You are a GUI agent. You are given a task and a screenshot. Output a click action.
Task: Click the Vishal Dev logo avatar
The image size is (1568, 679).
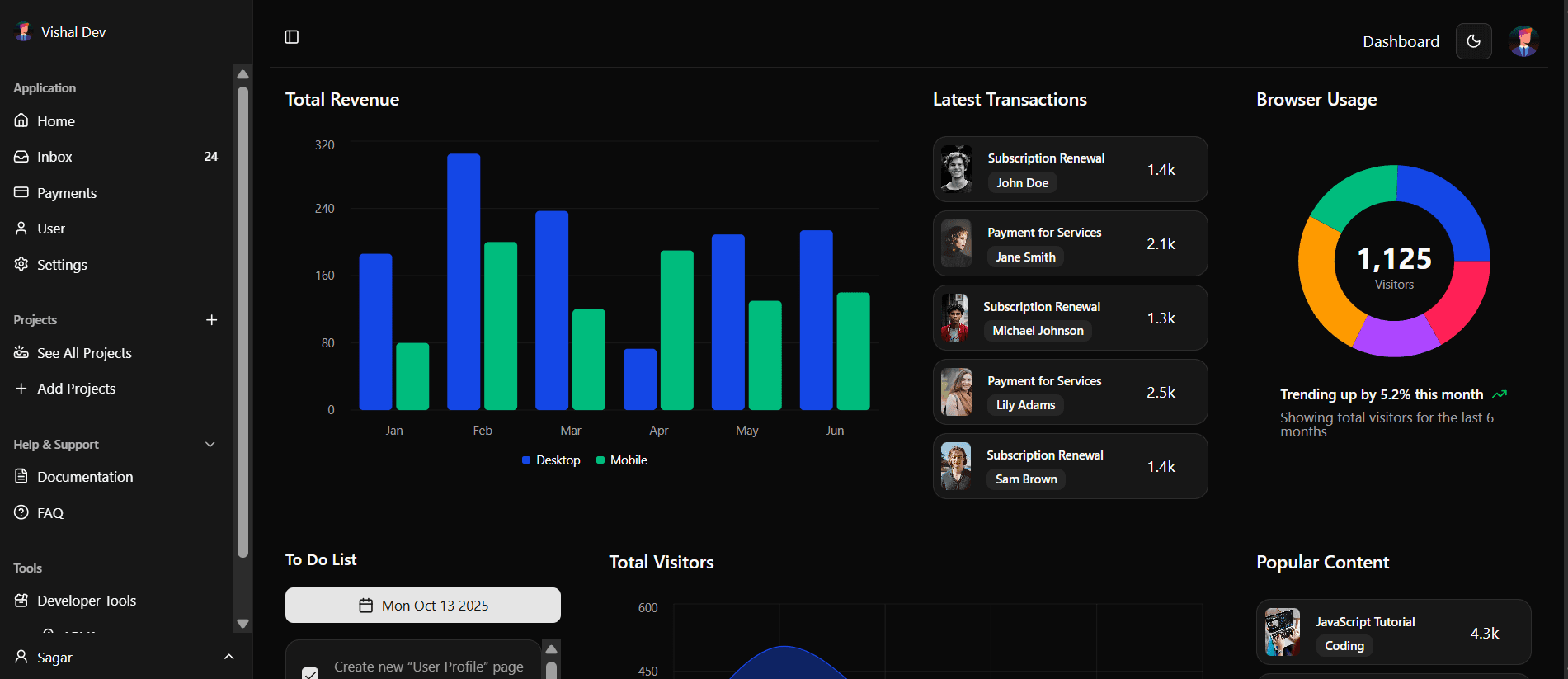tap(24, 31)
